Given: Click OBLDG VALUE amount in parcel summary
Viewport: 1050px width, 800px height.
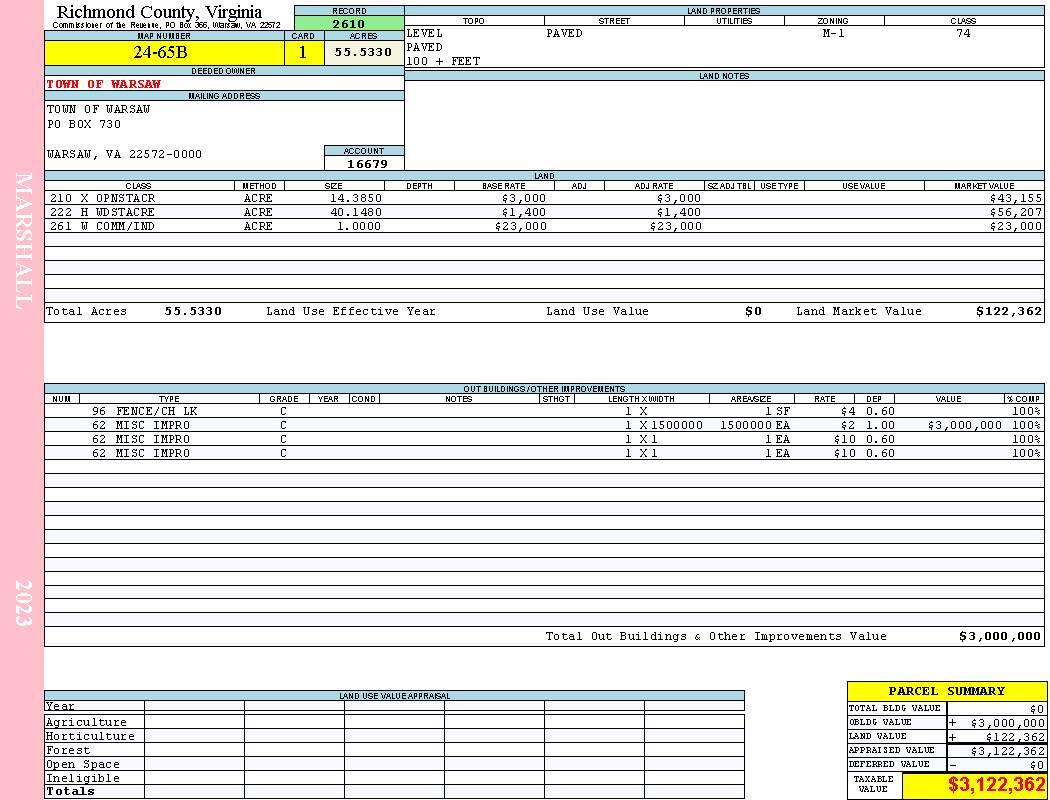Looking at the screenshot, I should (x=1007, y=723).
